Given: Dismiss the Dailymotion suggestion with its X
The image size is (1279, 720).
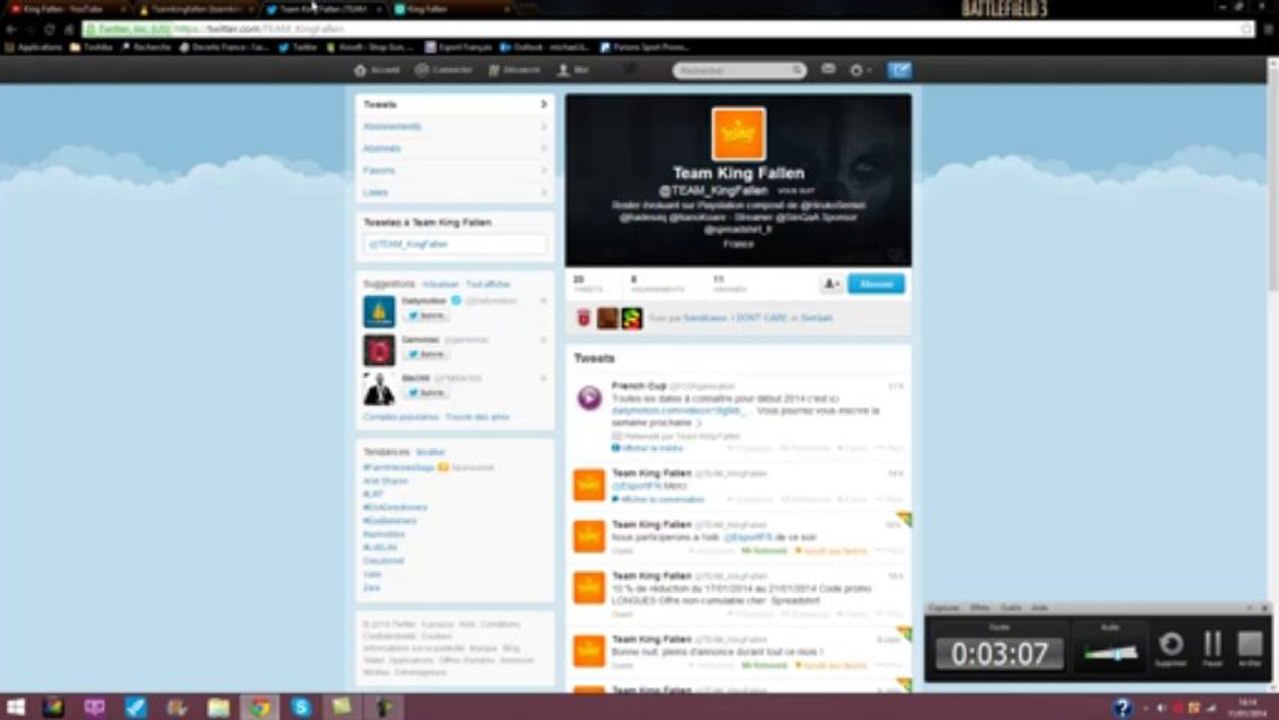Looking at the screenshot, I should [x=543, y=300].
